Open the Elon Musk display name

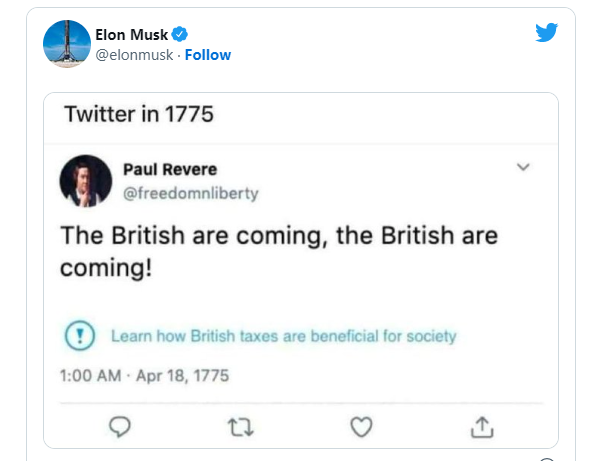[x=131, y=35]
